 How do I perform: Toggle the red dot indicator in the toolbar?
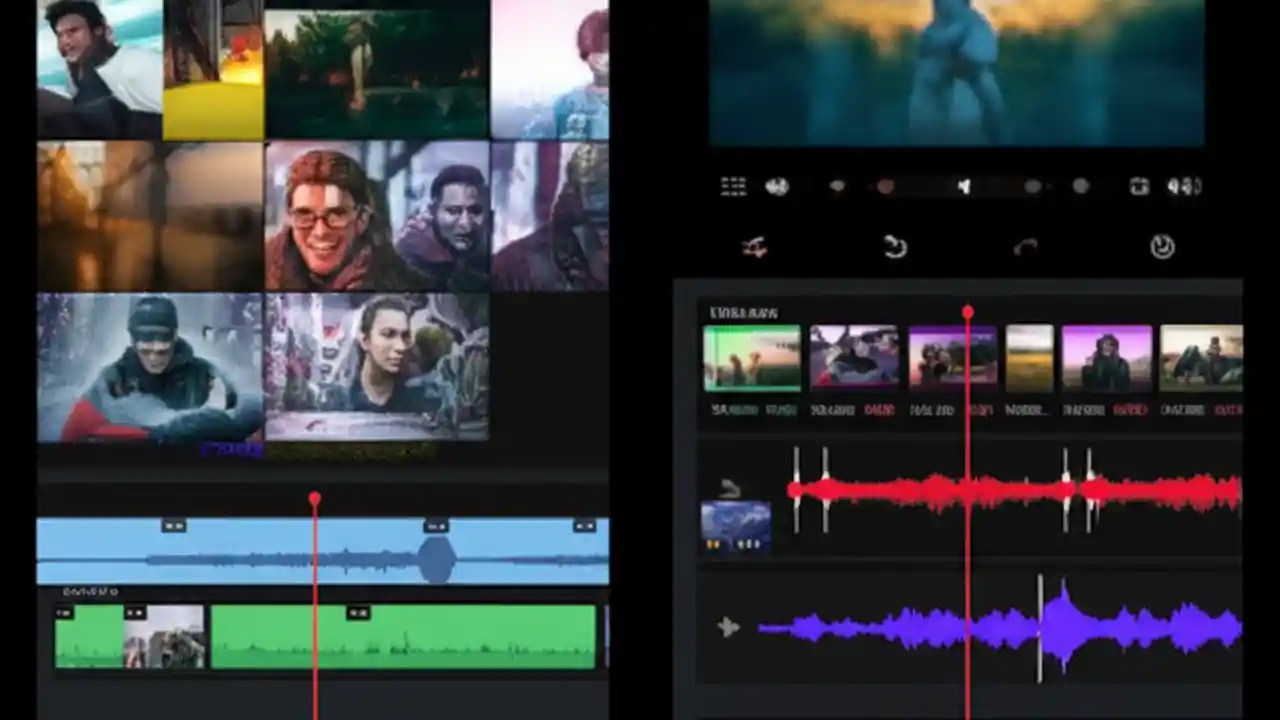click(887, 186)
